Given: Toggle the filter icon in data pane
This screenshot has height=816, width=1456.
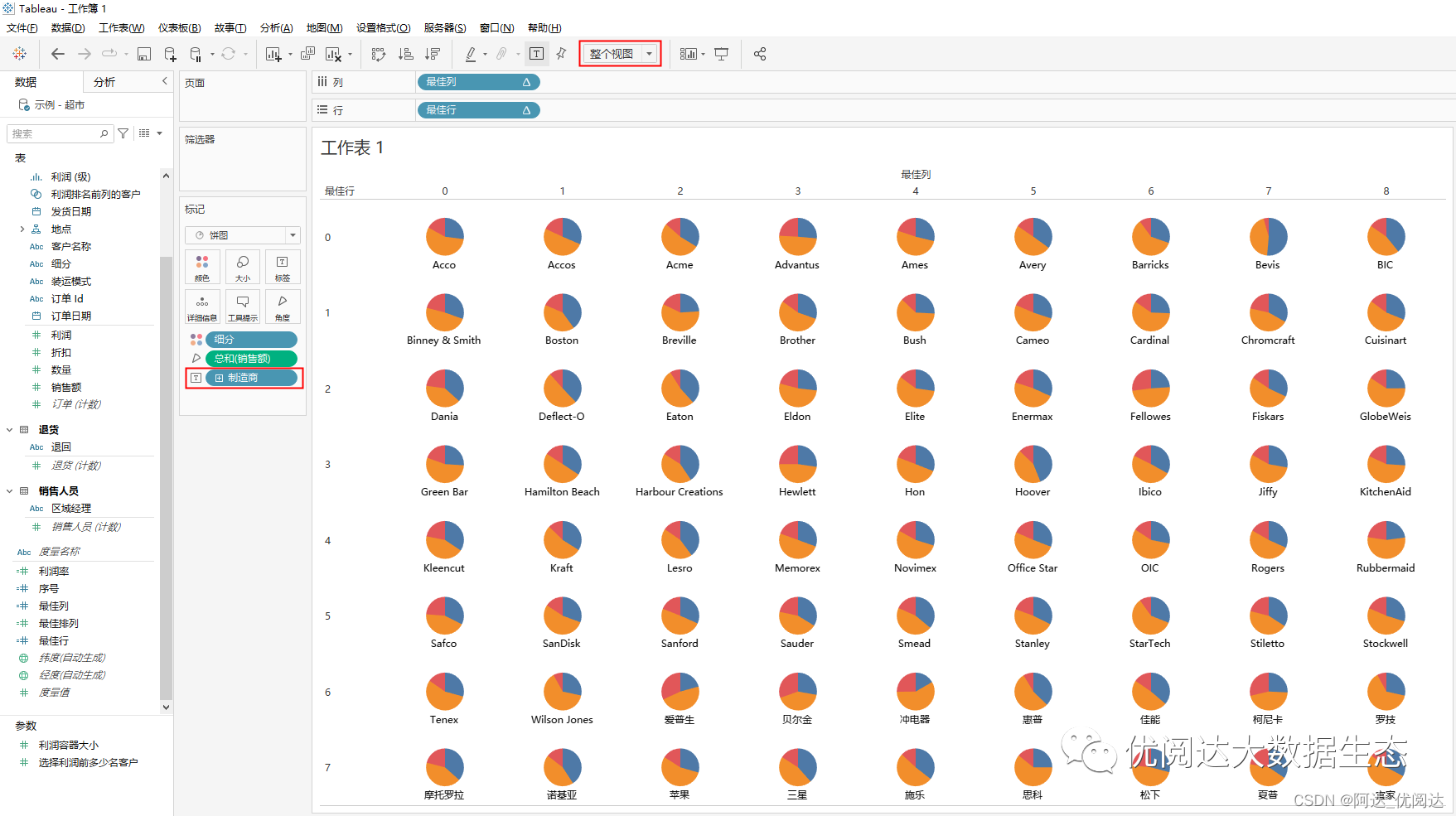Looking at the screenshot, I should point(123,133).
